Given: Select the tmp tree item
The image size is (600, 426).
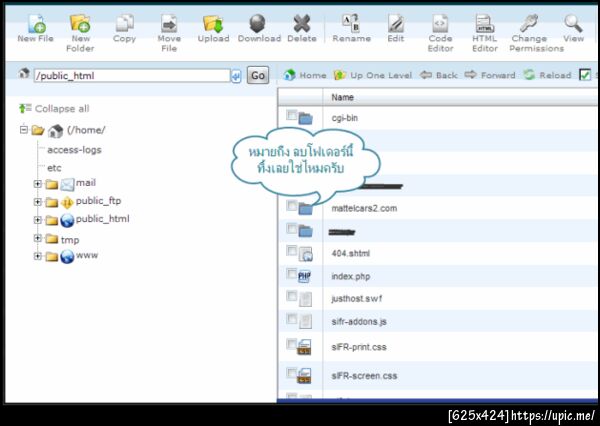Looking at the screenshot, I should [70, 240].
